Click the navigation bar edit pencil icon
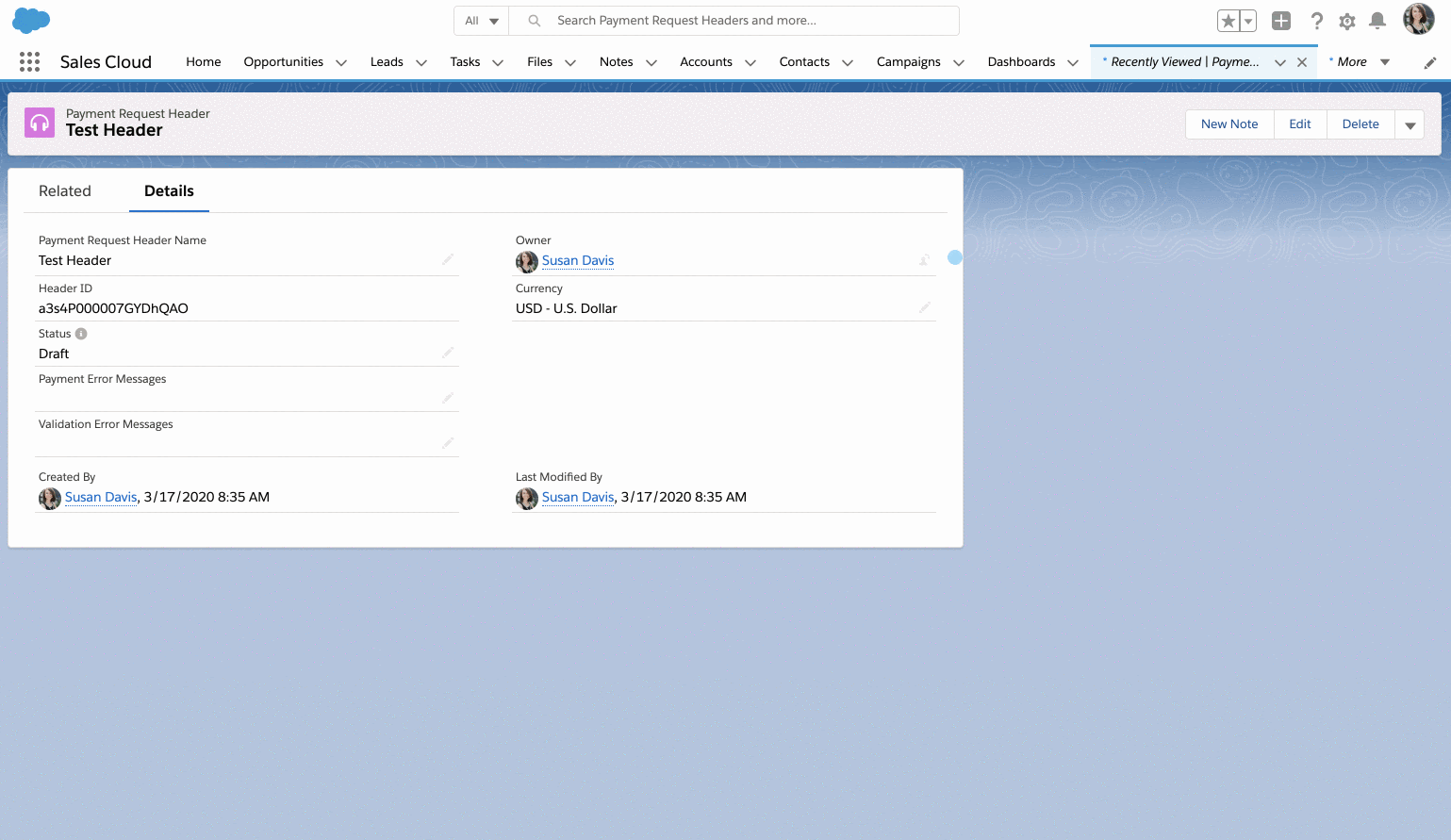This screenshot has width=1451, height=840. pos(1430,63)
